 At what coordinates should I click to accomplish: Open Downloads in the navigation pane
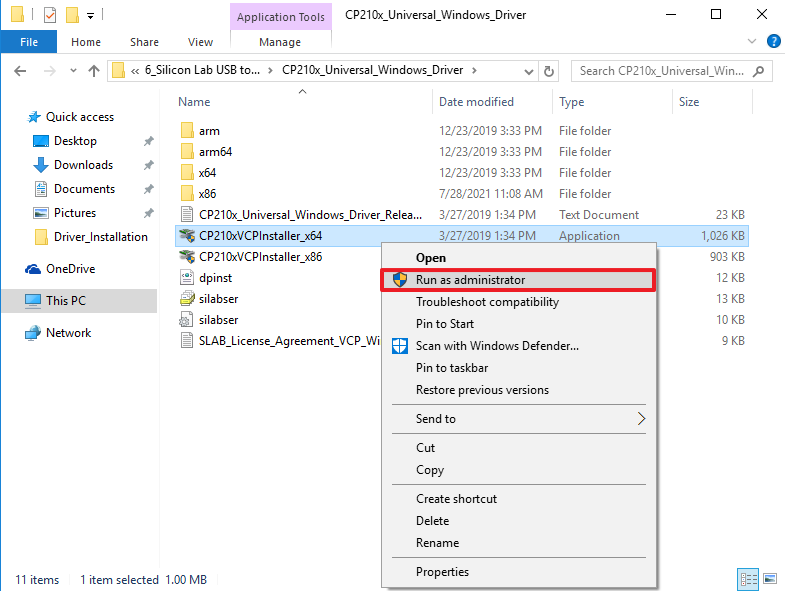(x=83, y=165)
